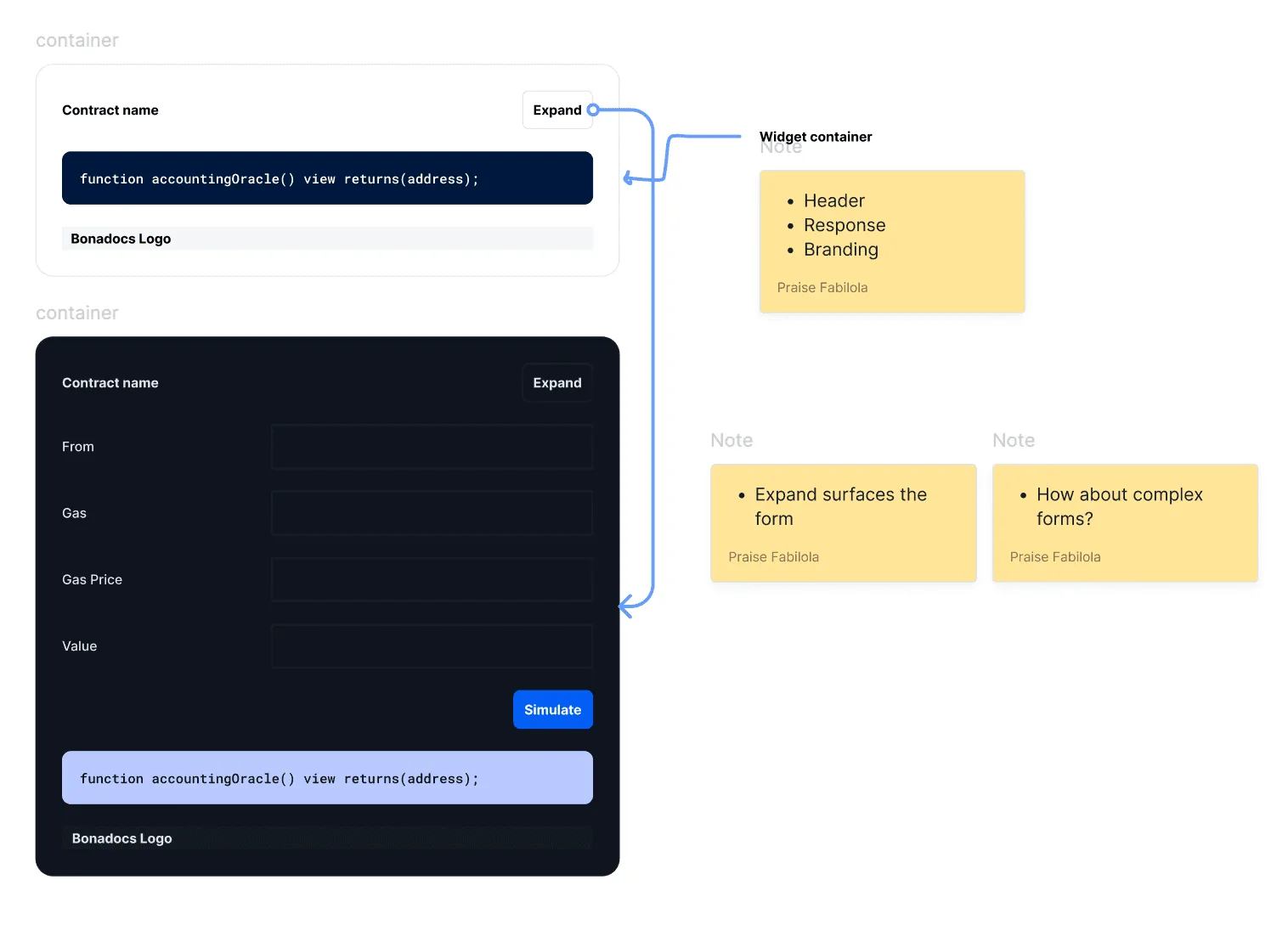The width and height of the screenshot is (1288, 936).
Task: Focus the Value input field
Action: (x=432, y=646)
